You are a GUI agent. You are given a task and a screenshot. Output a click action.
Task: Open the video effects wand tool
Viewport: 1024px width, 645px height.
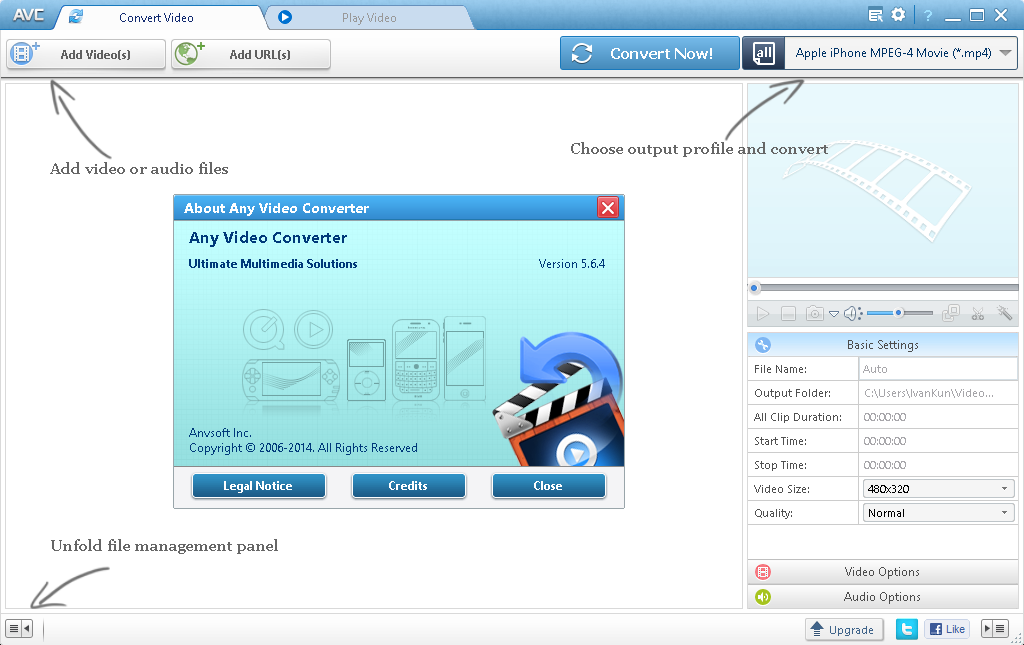(x=1004, y=313)
